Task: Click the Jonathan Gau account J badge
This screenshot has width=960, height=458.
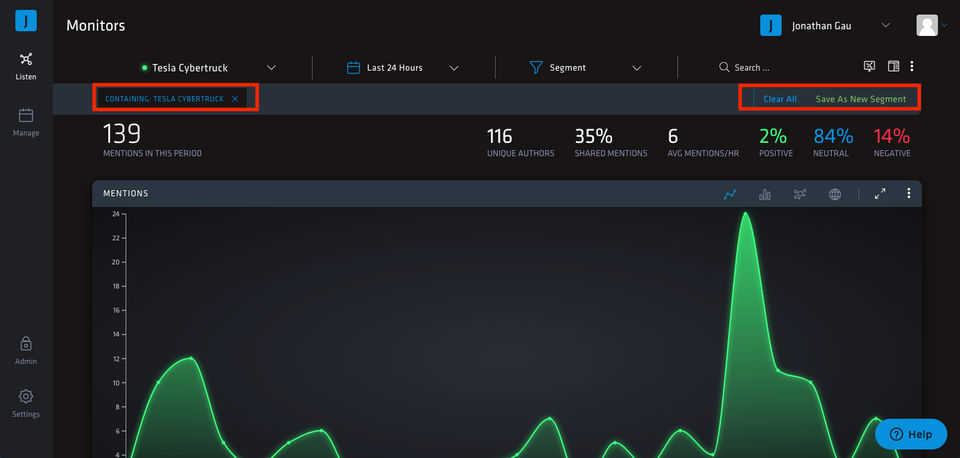Action: pyautogui.click(x=770, y=26)
